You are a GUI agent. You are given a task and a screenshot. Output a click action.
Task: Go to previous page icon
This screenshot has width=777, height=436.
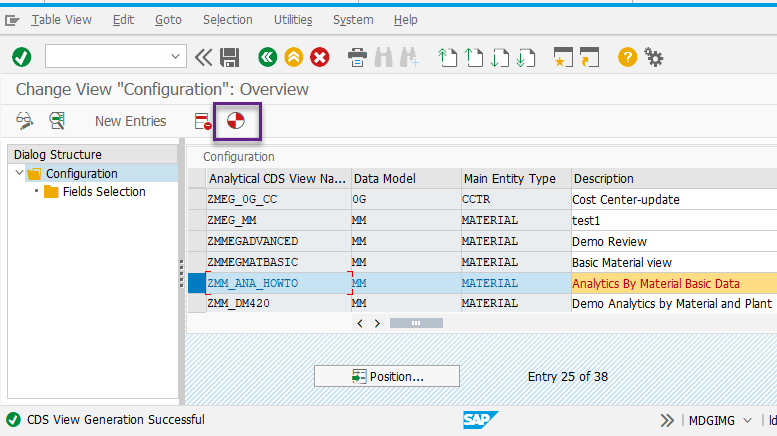pos(473,57)
